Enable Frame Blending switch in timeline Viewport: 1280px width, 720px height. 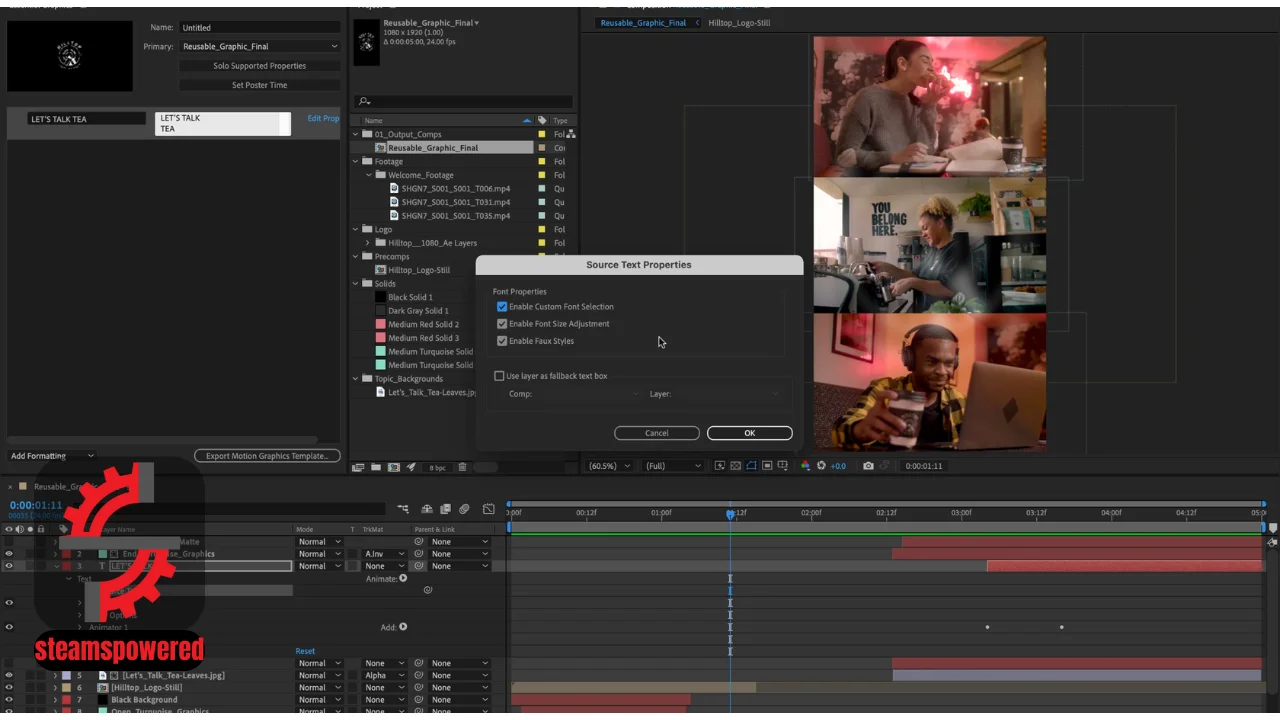click(445, 509)
